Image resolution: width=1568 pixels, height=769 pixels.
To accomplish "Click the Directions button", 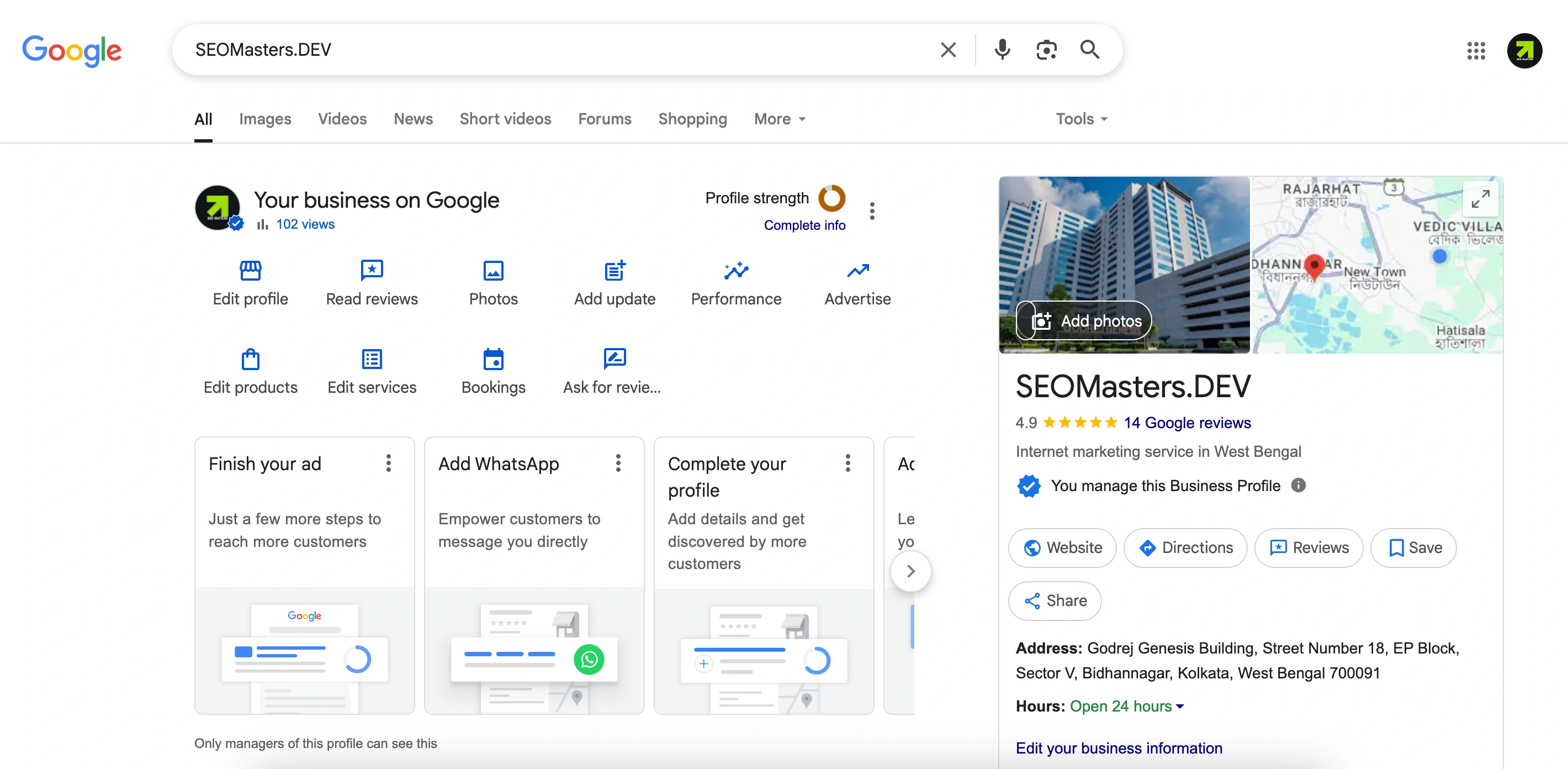I will [x=1184, y=547].
